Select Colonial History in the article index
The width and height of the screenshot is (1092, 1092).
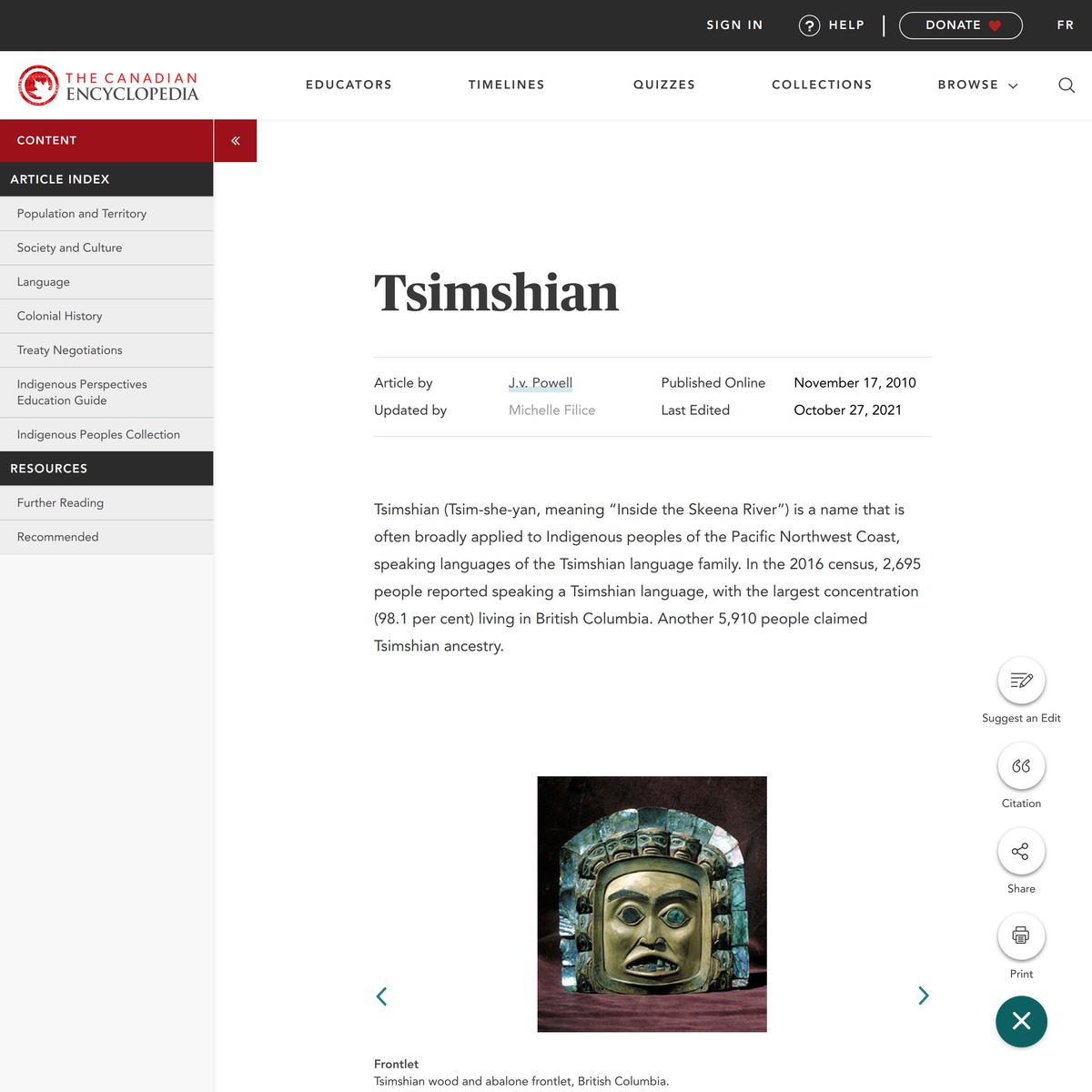point(59,316)
